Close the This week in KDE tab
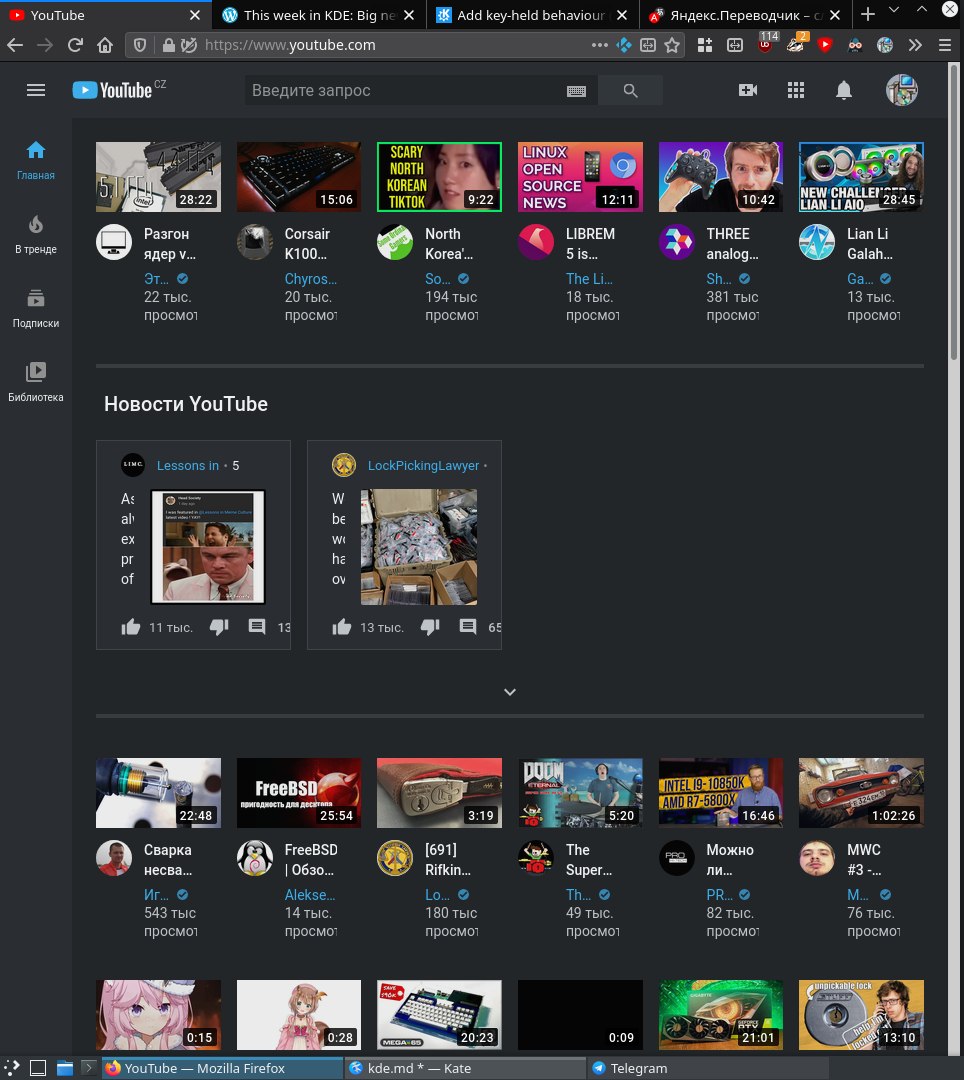 [409, 15]
